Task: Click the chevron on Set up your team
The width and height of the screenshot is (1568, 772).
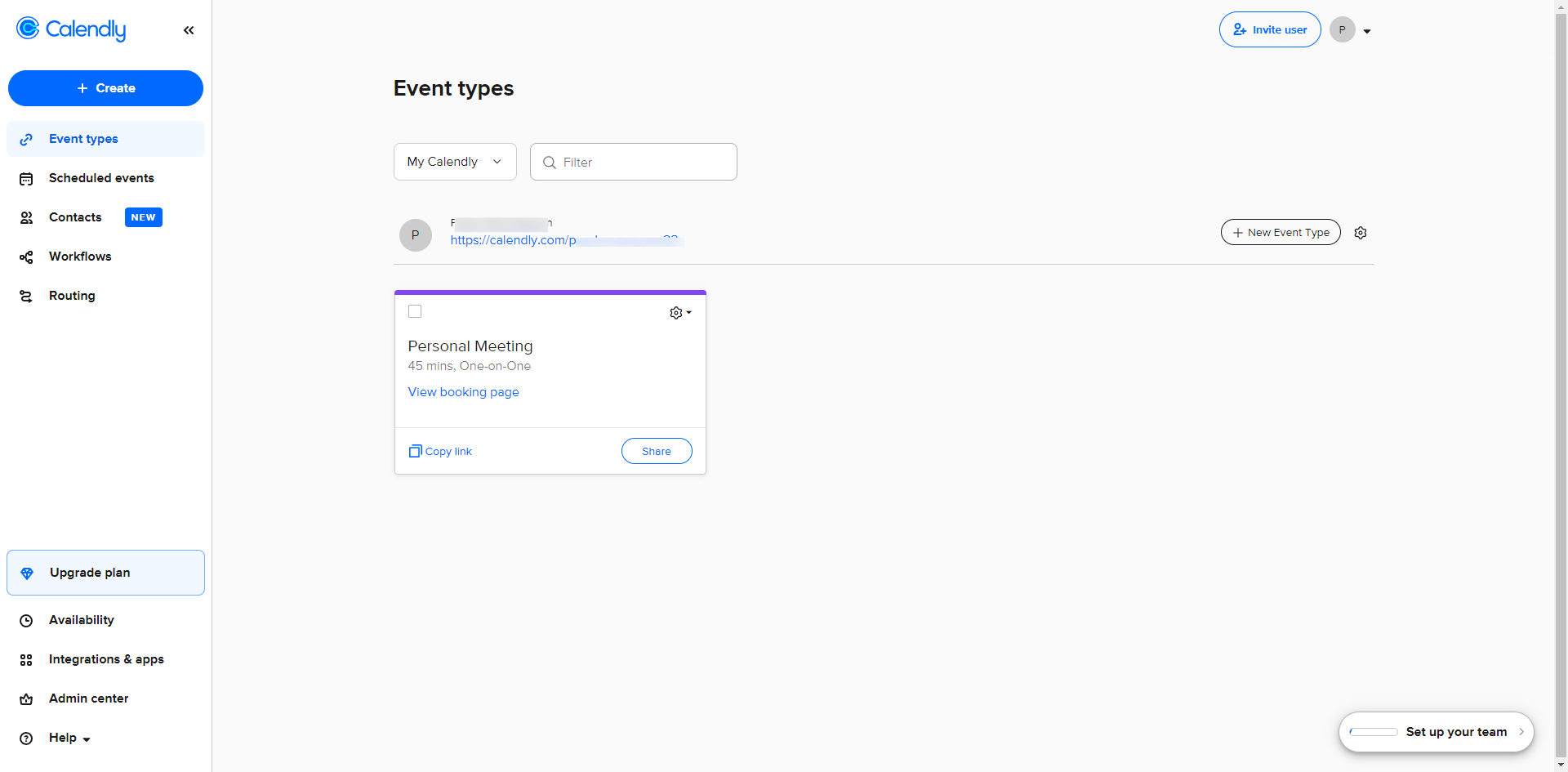Action: click(1521, 732)
